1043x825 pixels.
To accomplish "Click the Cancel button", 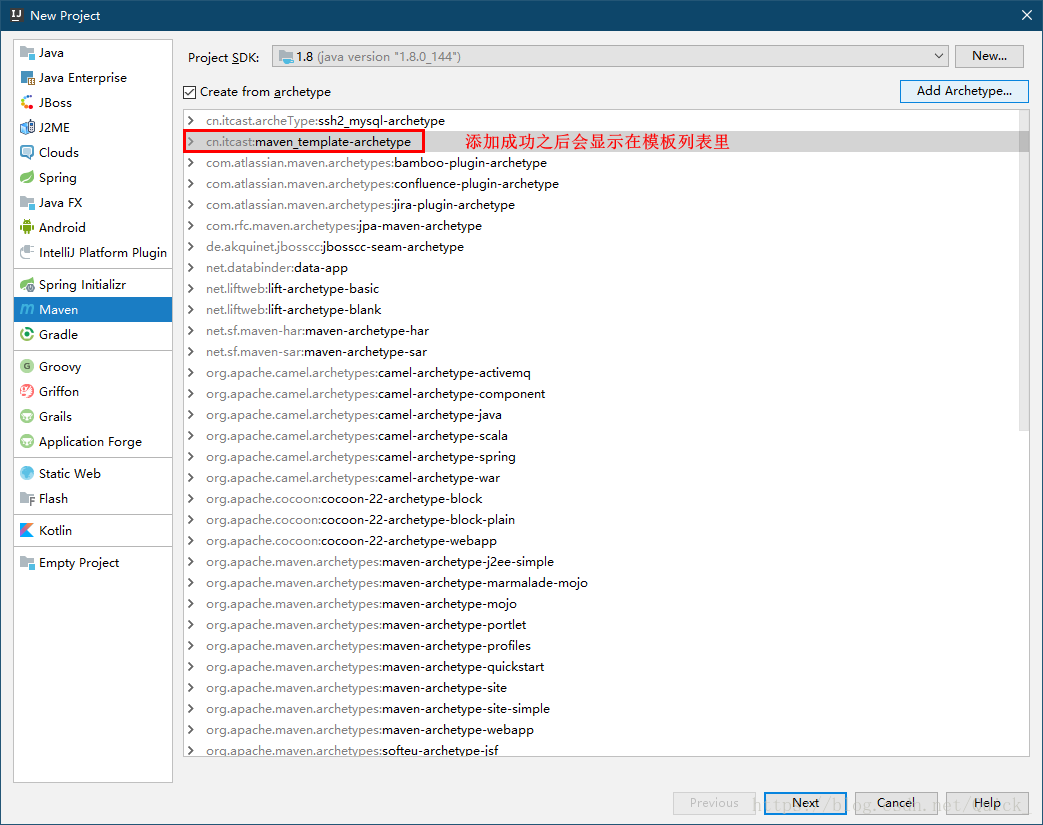I will (896, 803).
